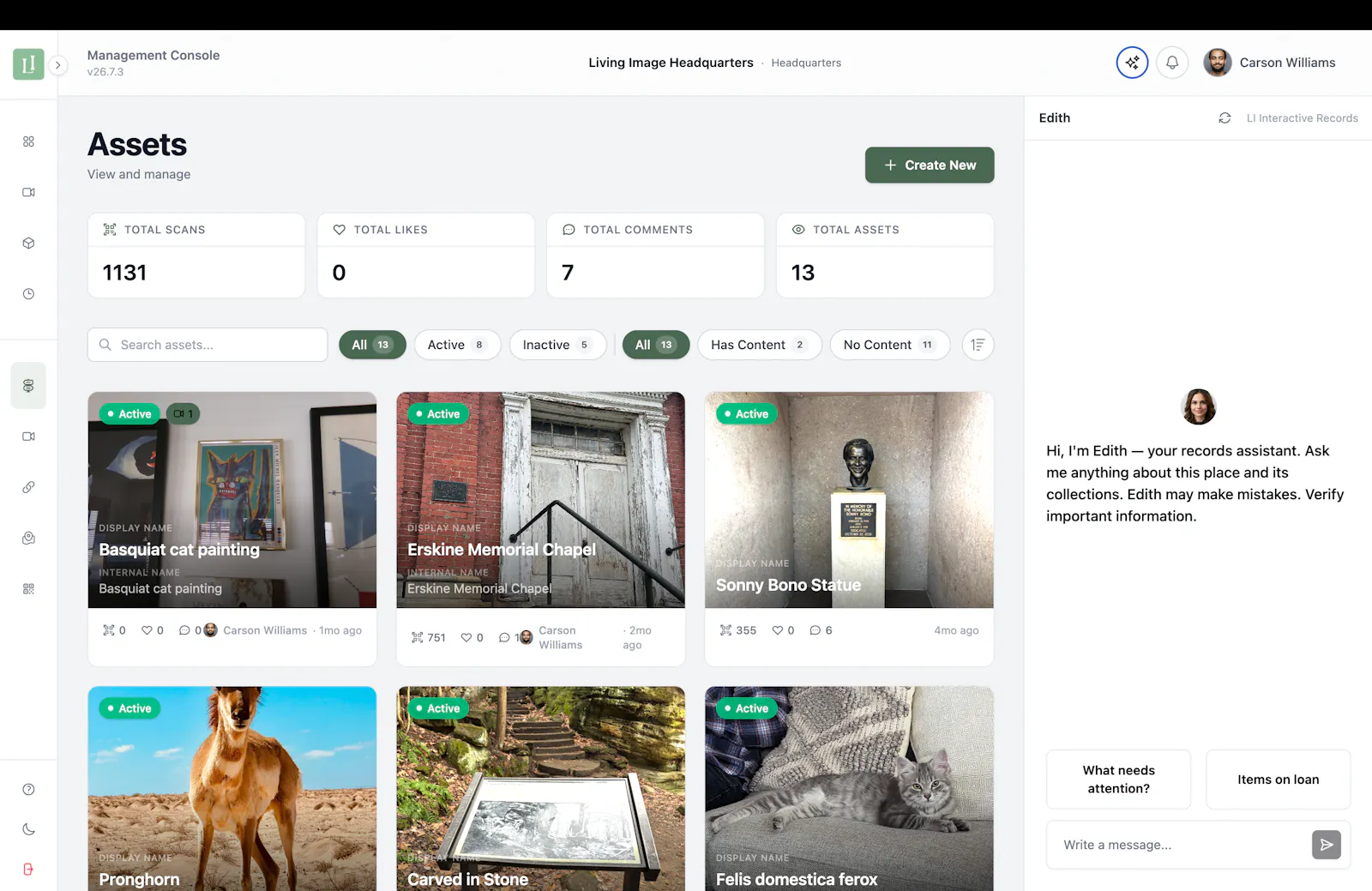Open the Carved in Stone asset card
The image size is (1372, 891).
pyautogui.click(x=541, y=789)
